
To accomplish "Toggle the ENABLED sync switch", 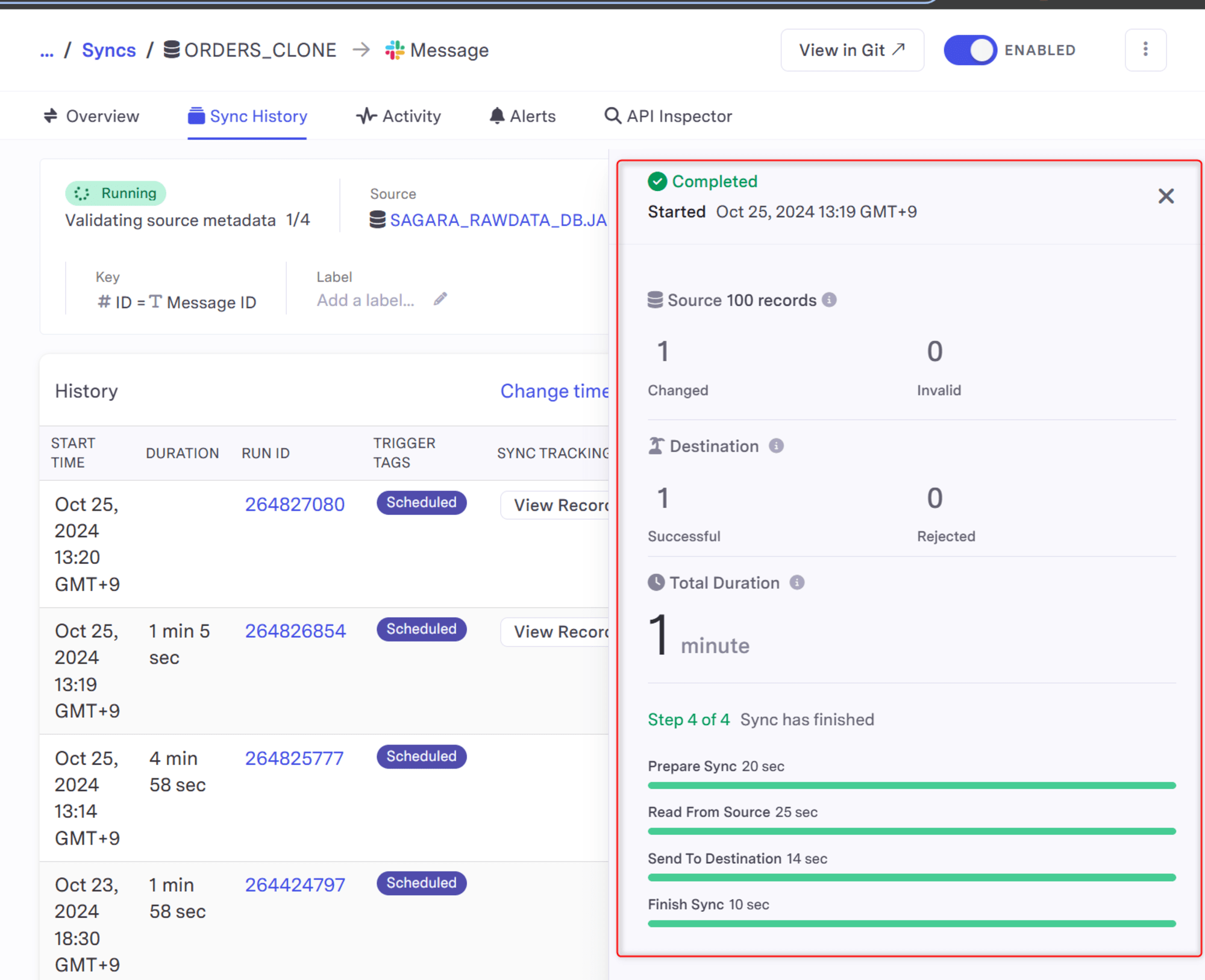I will coord(970,50).
